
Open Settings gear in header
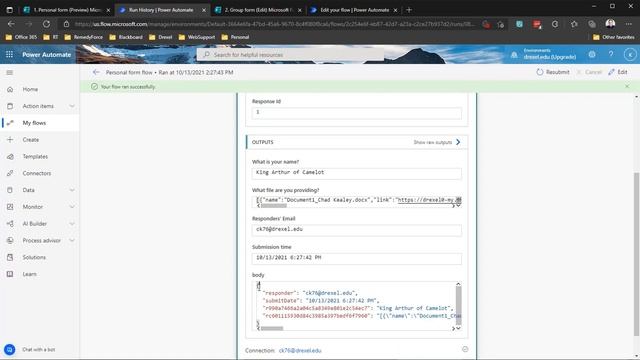point(592,54)
